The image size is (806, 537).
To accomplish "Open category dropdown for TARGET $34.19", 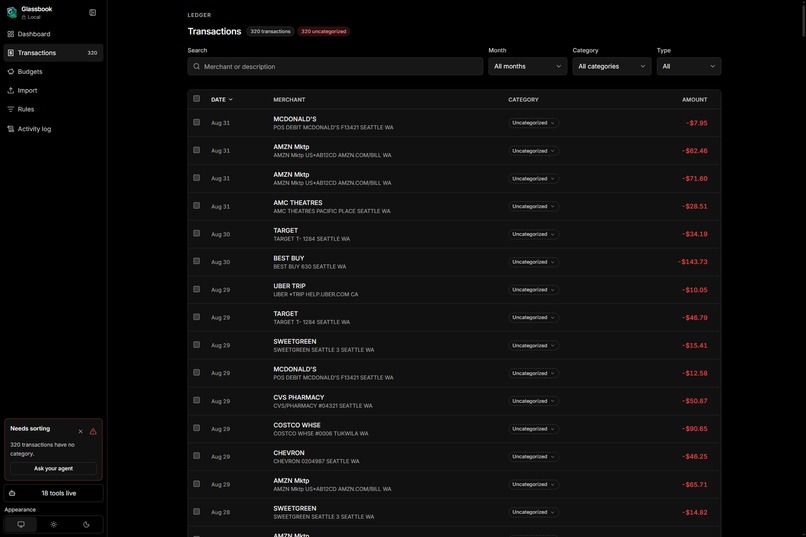I will 534,234.
